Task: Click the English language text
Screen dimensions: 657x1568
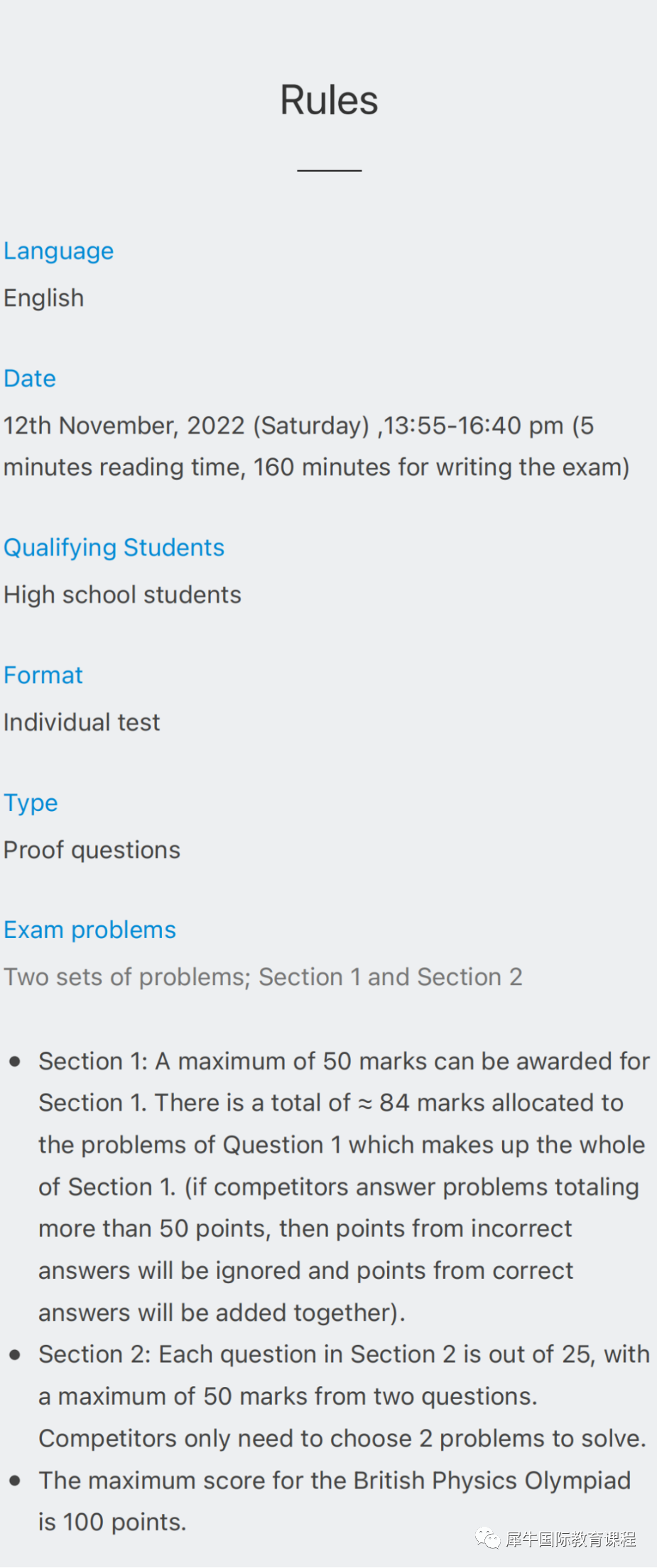Action: pyautogui.click(x=44, y=298)
